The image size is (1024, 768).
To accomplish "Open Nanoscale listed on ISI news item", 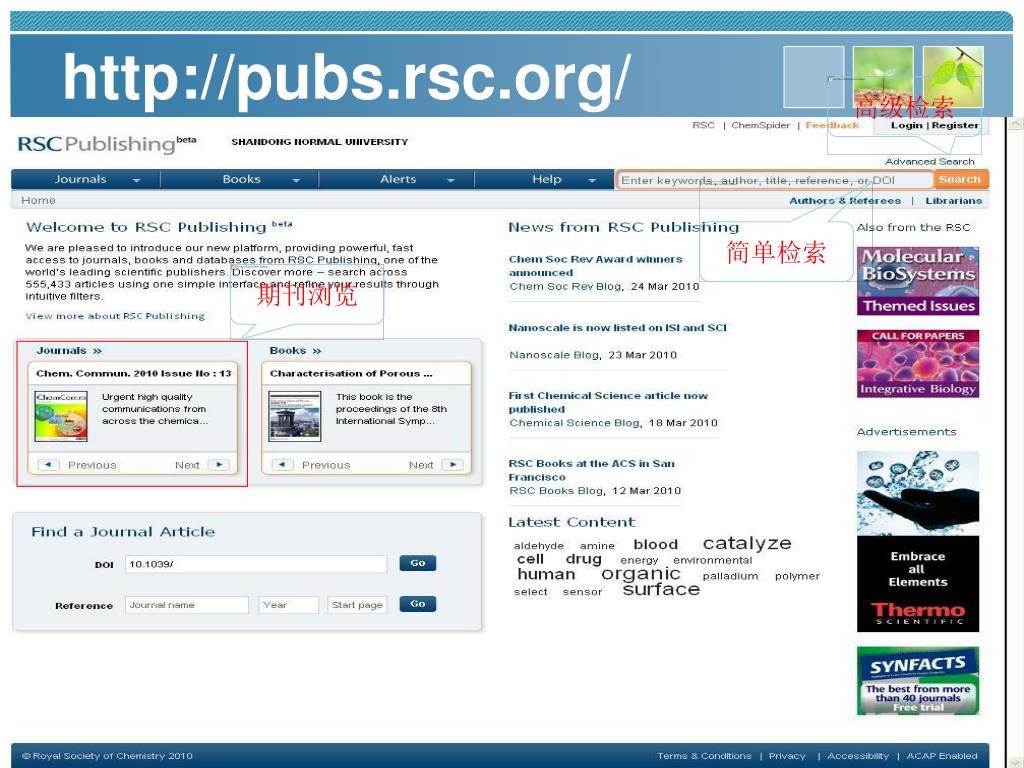I will [x=617, y=328].
